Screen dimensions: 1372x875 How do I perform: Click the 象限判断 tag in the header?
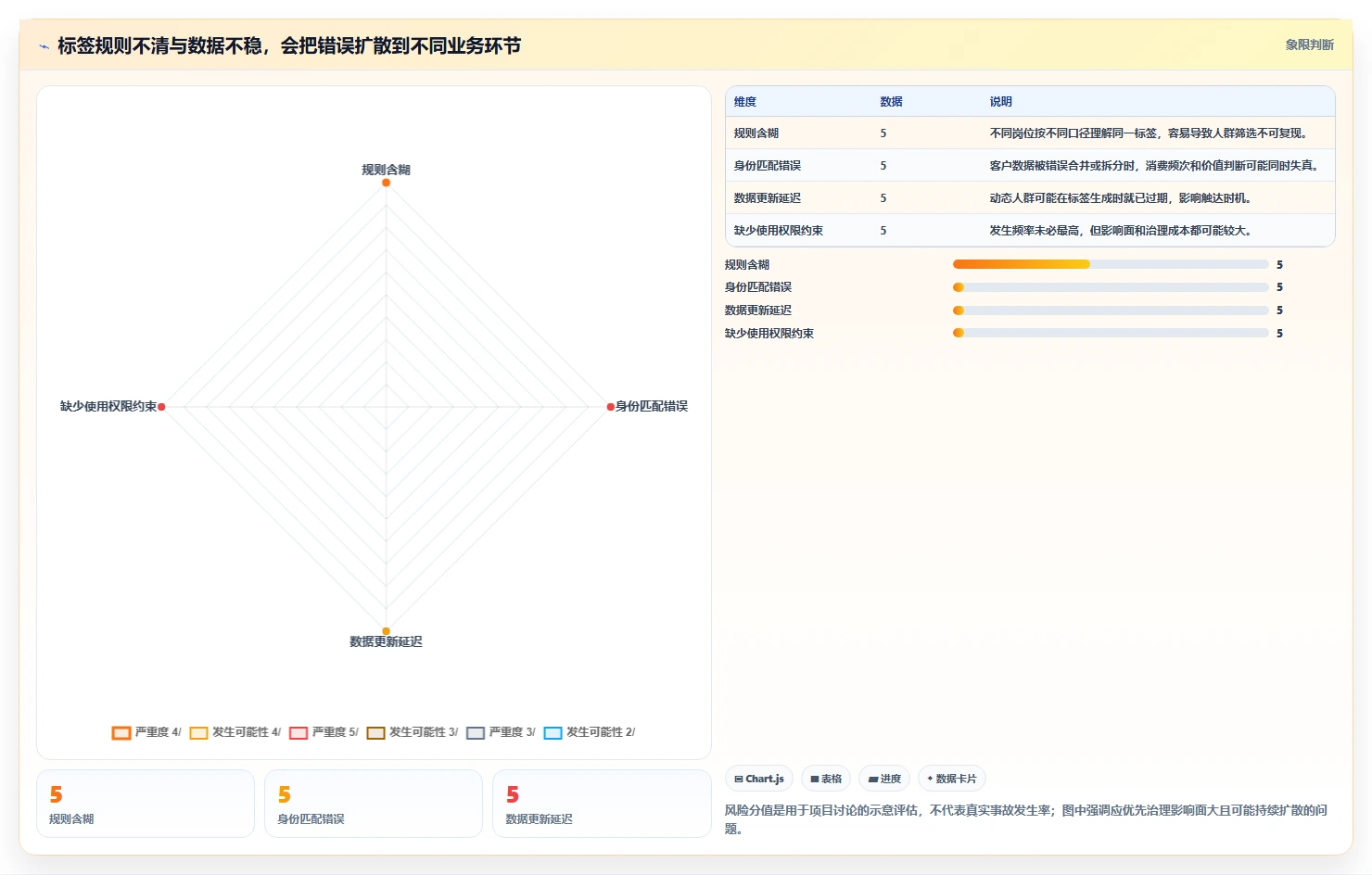coord(1309,44)
